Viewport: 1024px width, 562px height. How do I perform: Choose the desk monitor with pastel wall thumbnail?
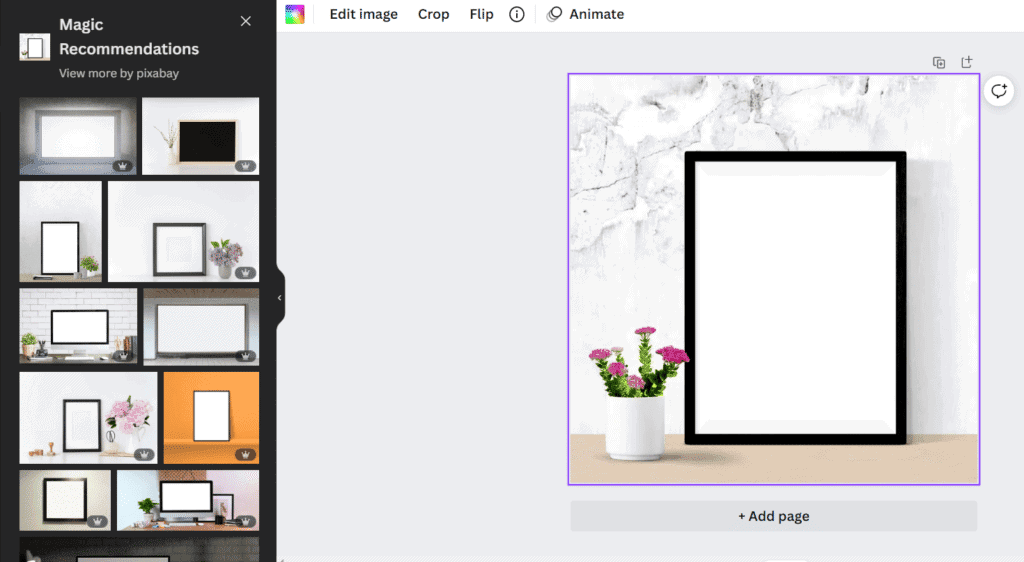click(188, 500)
